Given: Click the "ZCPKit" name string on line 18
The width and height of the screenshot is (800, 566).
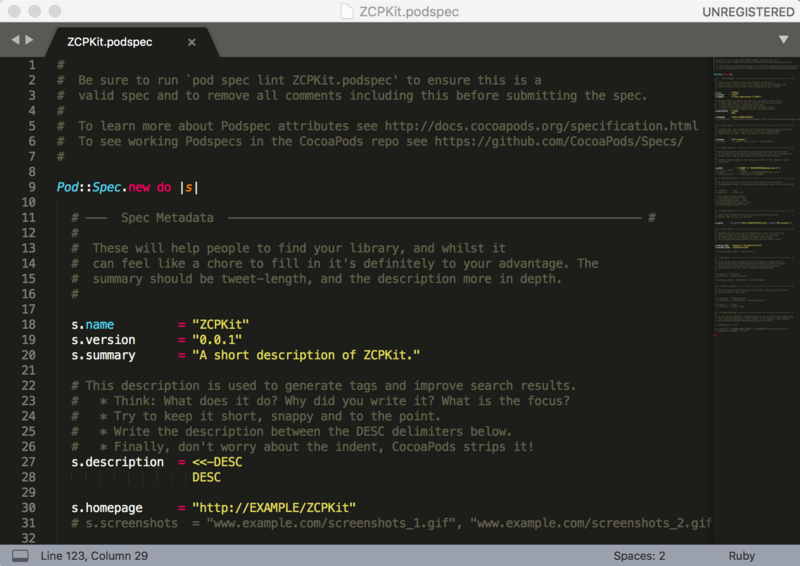Looking at the screenshot, I should [220, 325].
